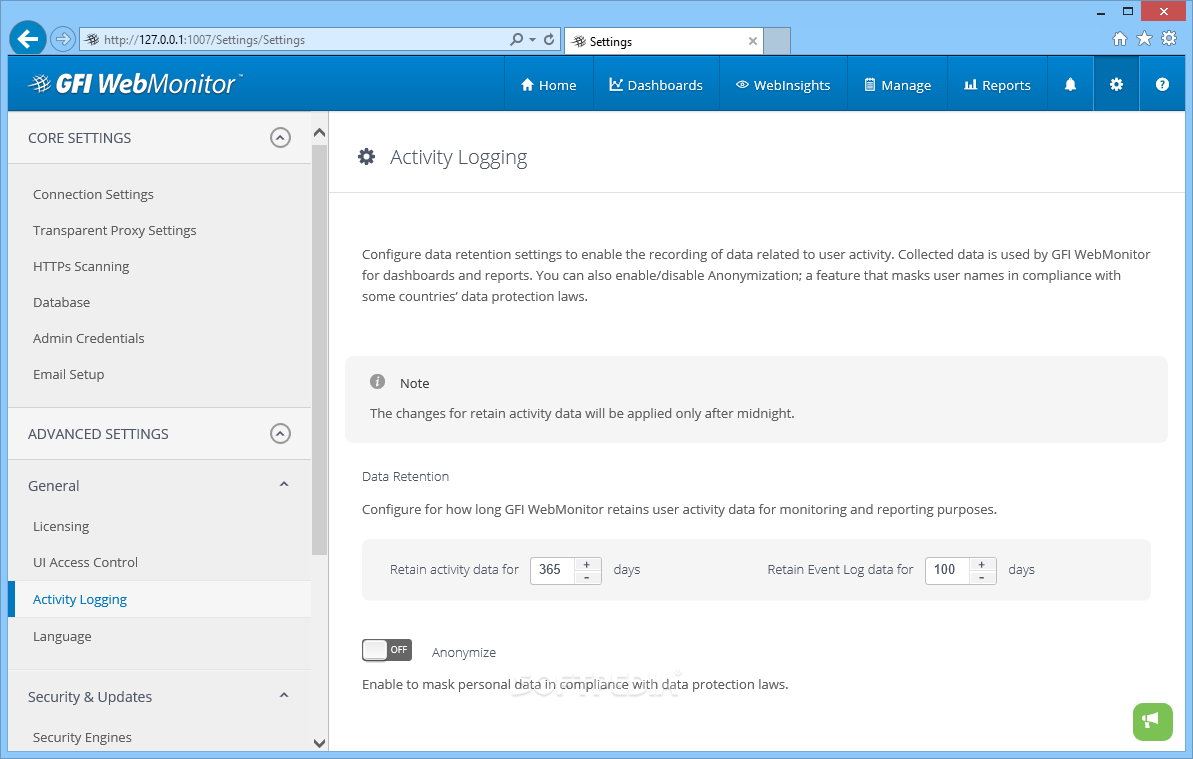Open UI Access Control
The image size is (1193, 759).
coord(85,562)
